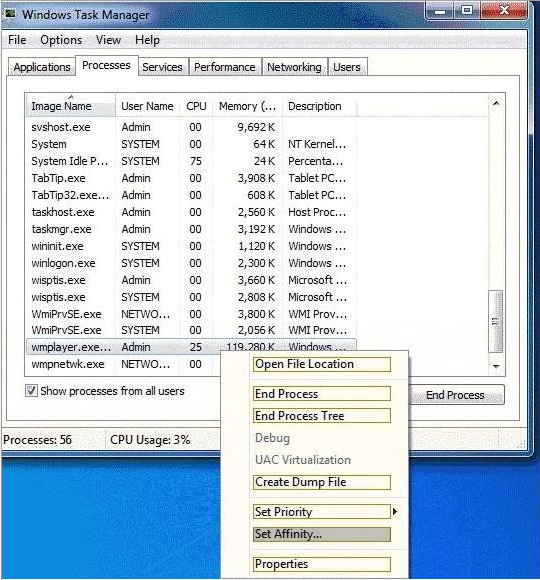Open the Performance tab
The image size is (540, 580).
(x=225, y=67)
